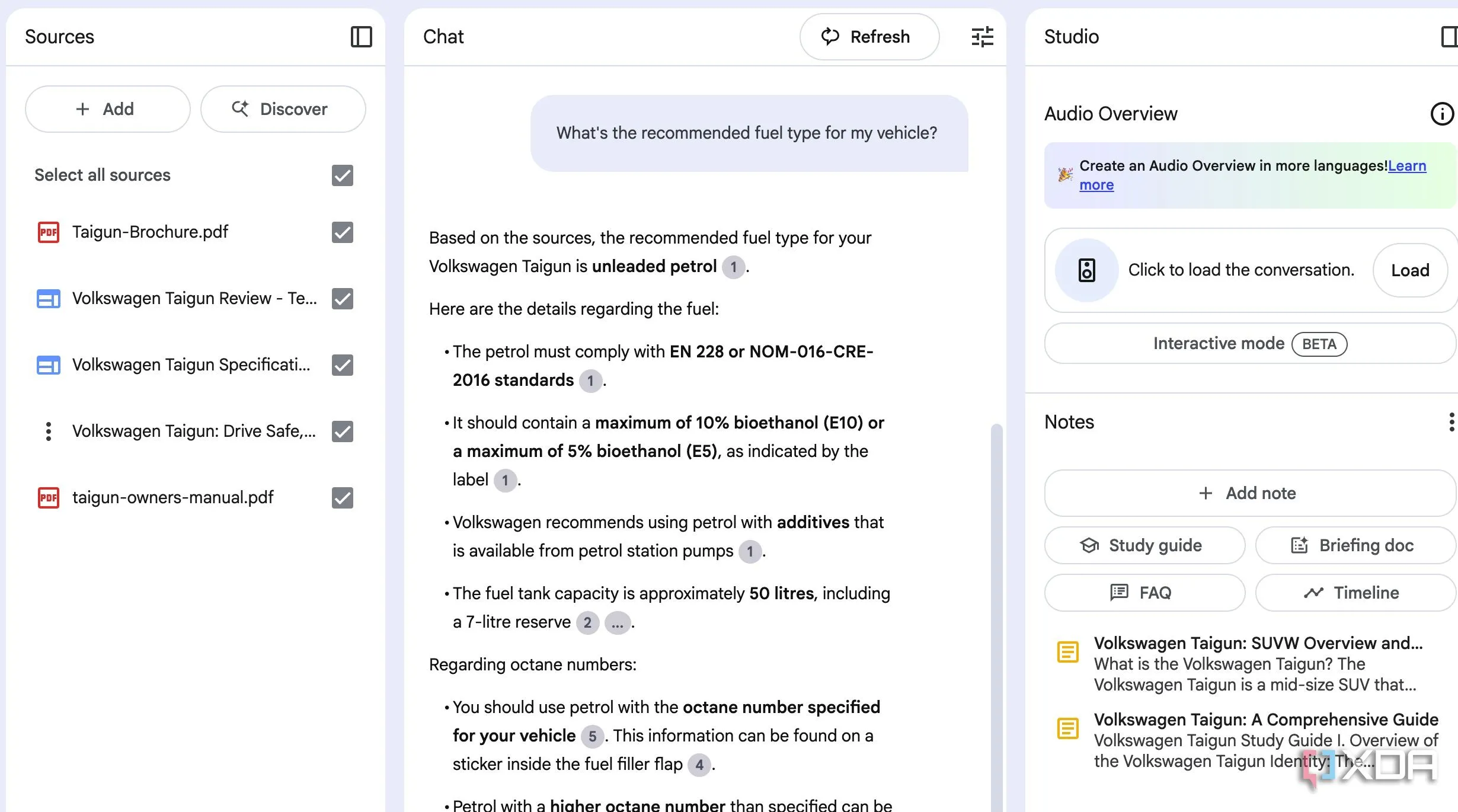Image resolution: width=1458 pixels, height=812 pixels.
Task: Click the audio speaker icon
Action: pyautogui.click(x=1086, y=270)
